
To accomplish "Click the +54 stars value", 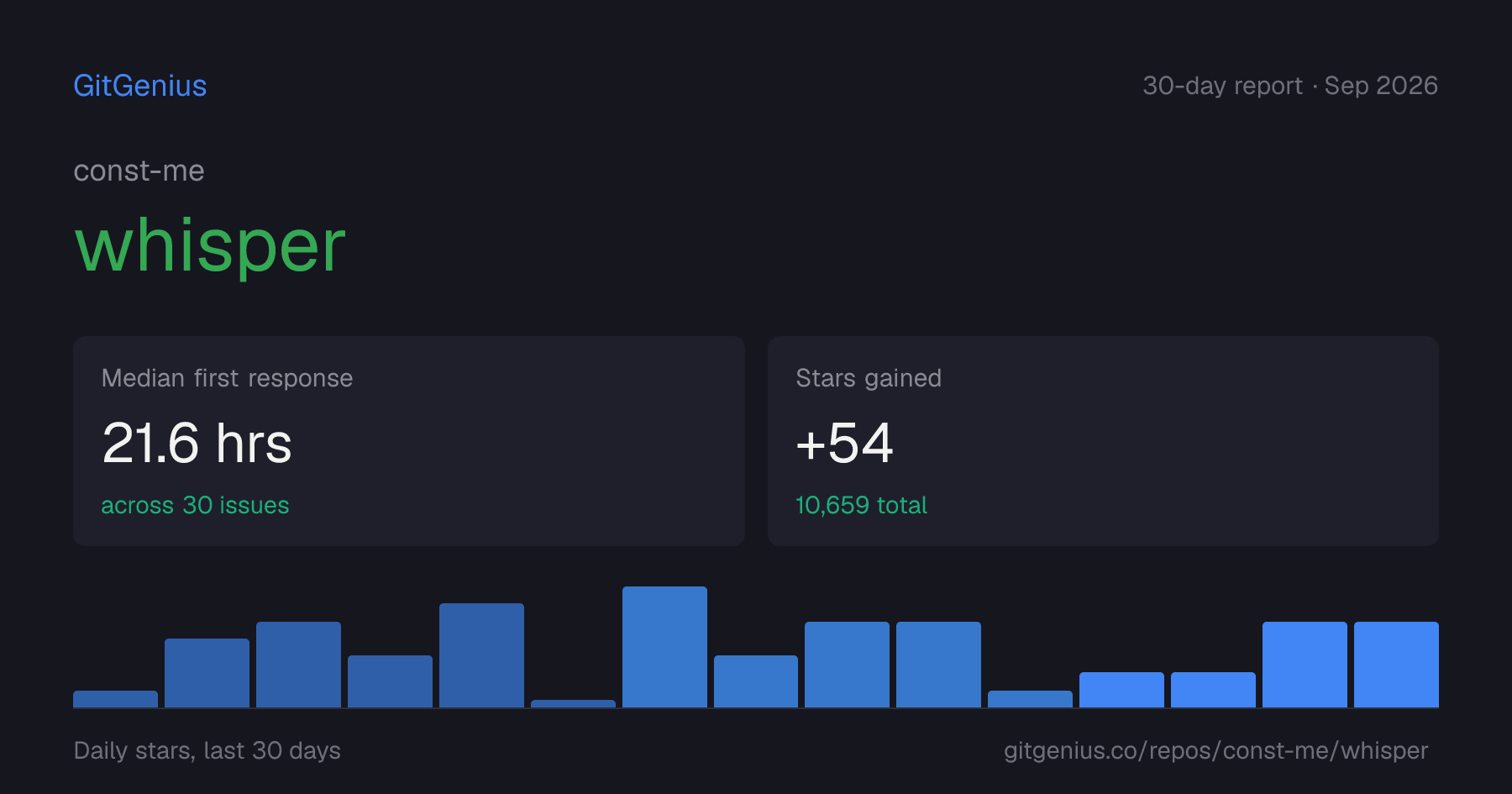I will coord(844,443).
